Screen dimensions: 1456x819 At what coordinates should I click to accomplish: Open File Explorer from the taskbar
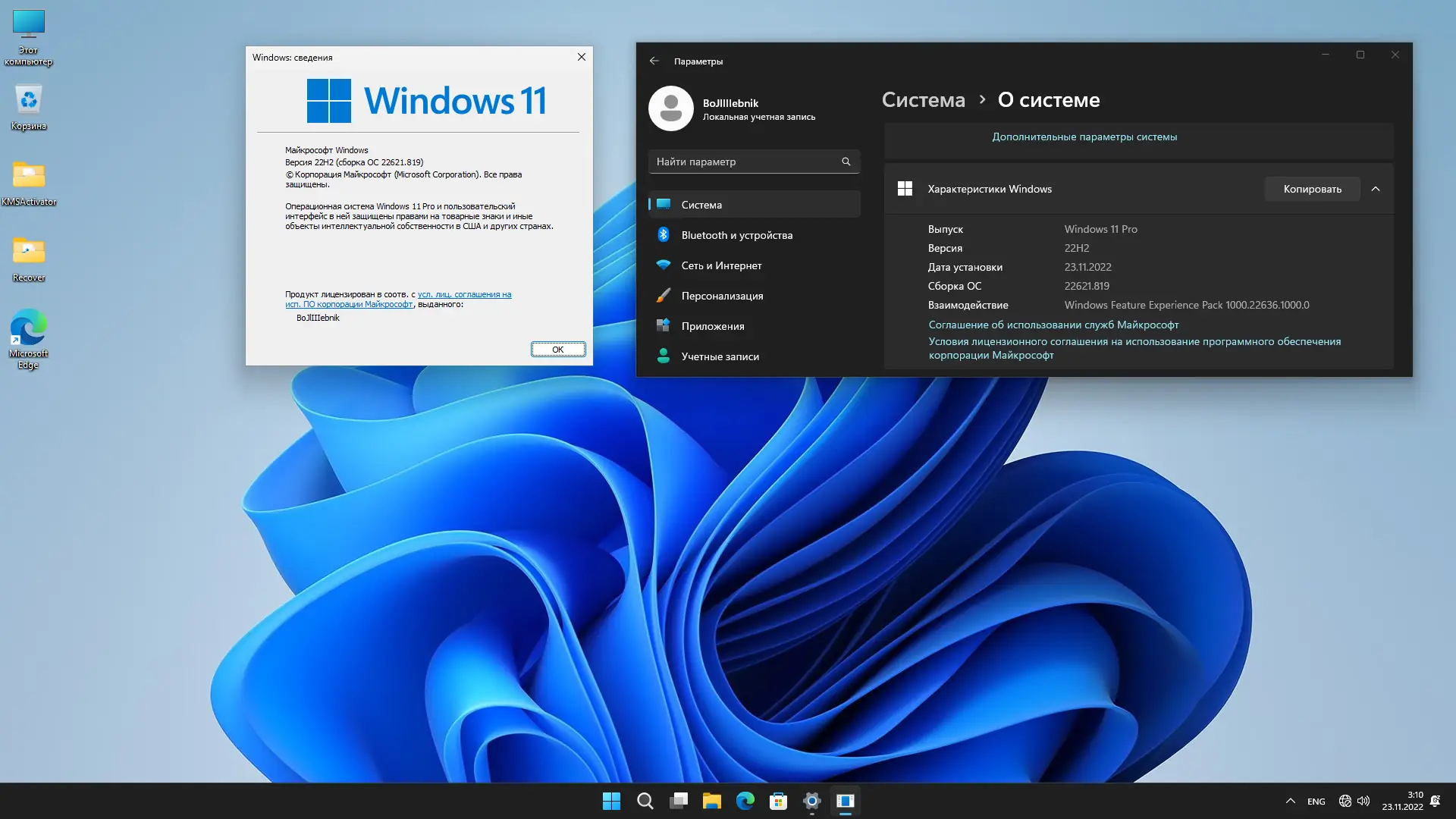point(711,801)
